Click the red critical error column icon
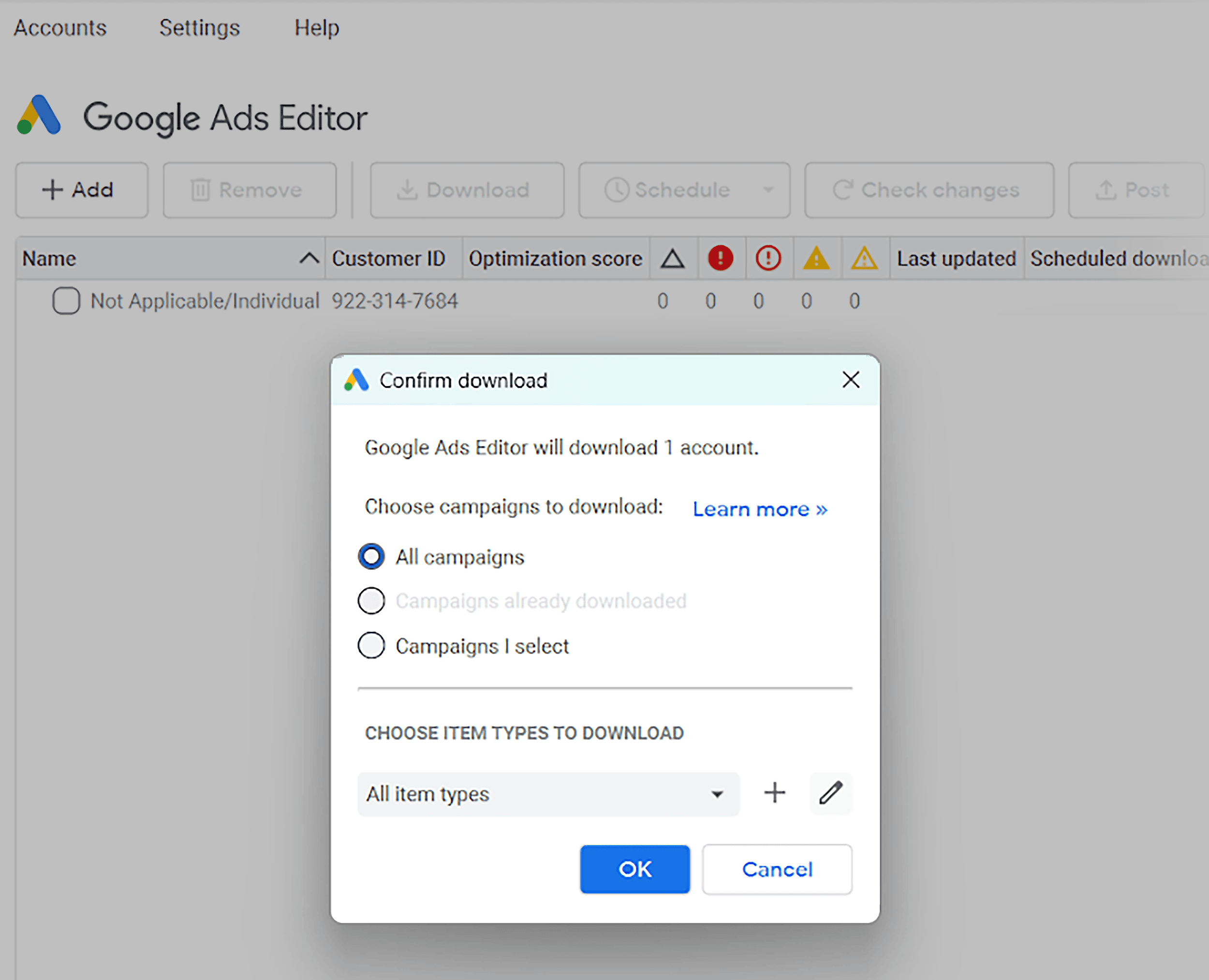 (721, 258)
